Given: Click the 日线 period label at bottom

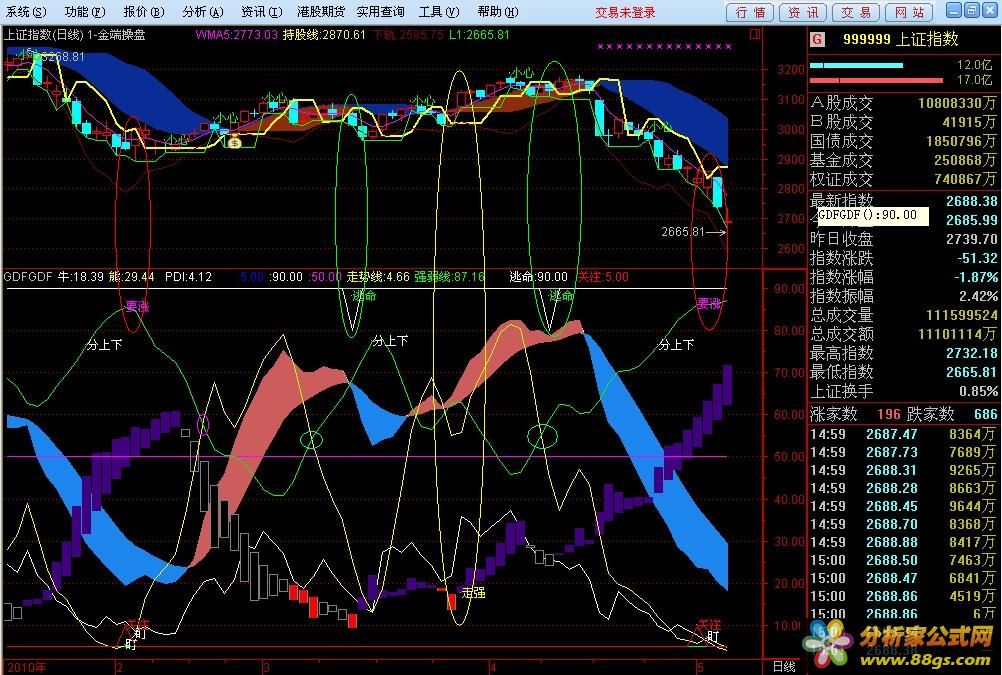Looking at the screenshot, I should pos(783,667).
